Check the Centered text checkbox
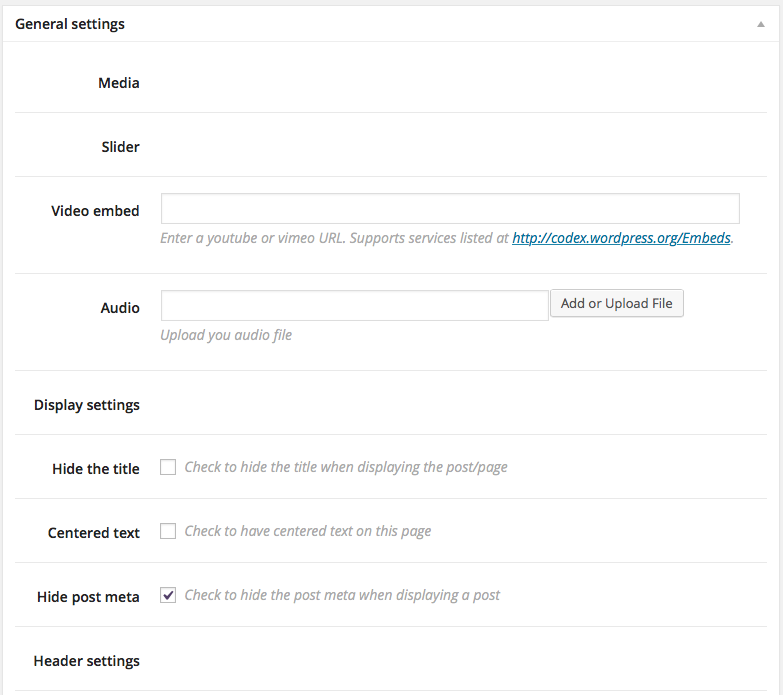The image size is (783, 695). 168,531
